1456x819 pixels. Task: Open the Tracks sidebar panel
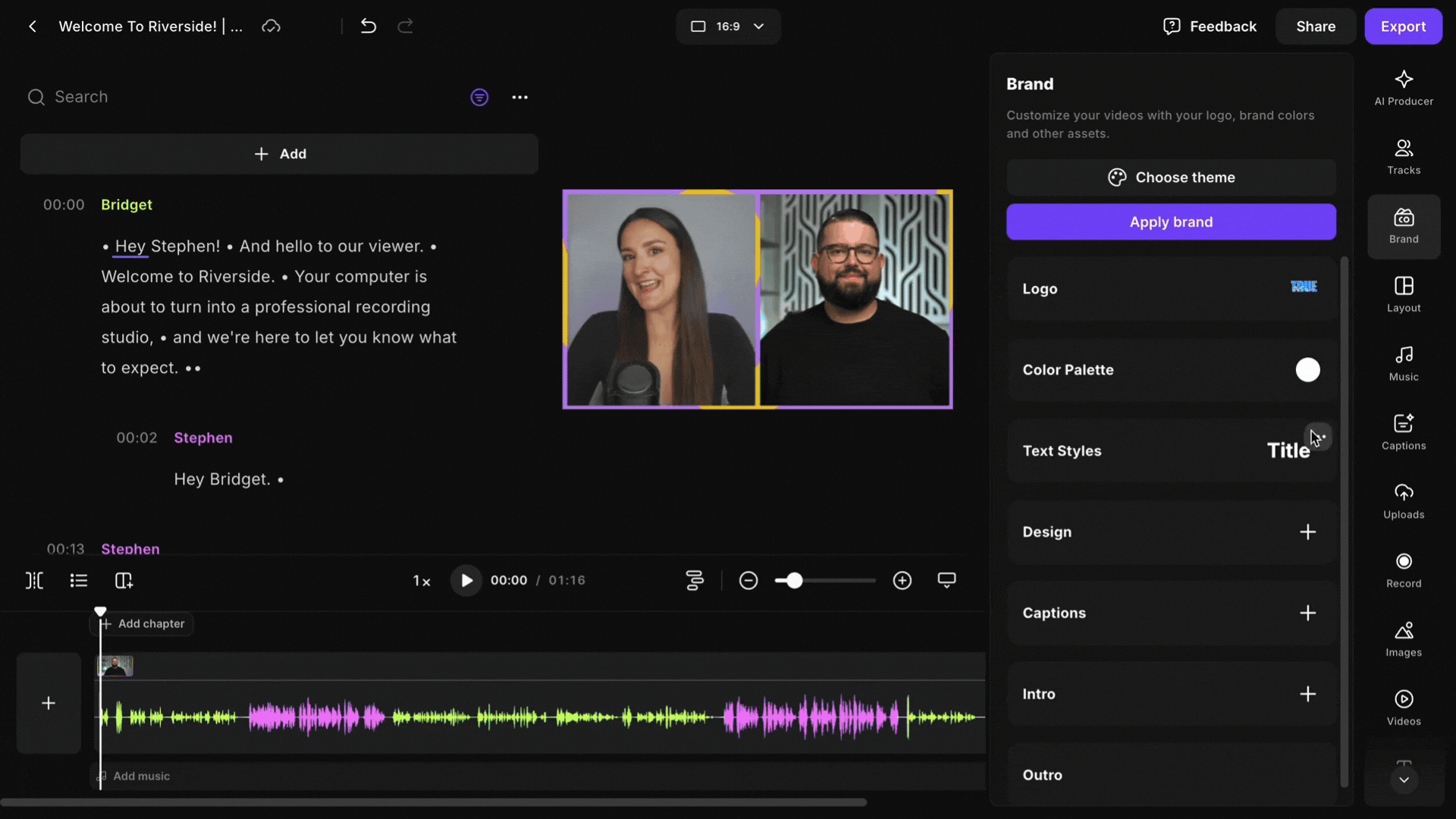pyautogui.click(x=1404, y=157)
